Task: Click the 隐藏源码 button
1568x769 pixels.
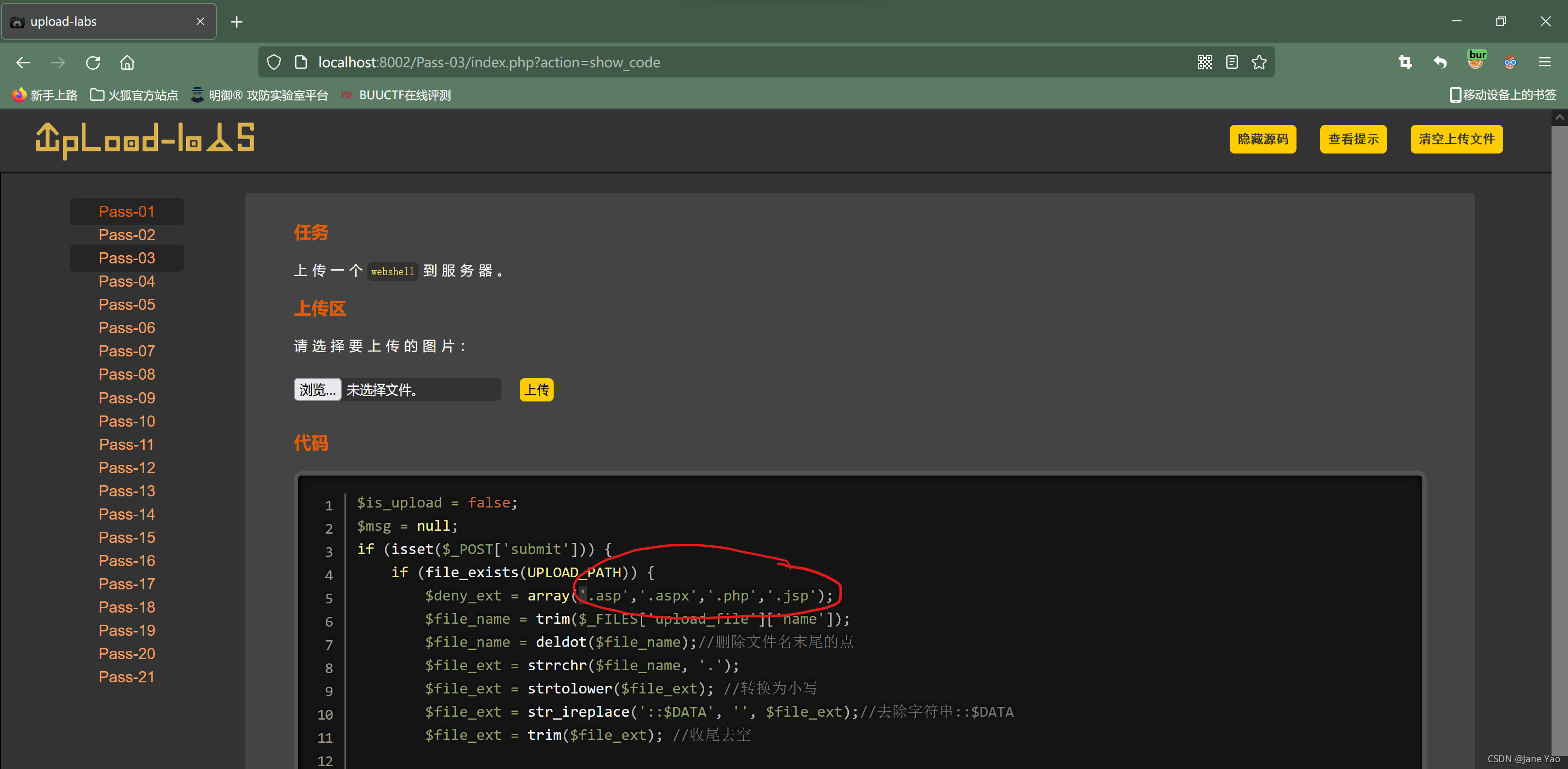Action: tap(1263, 139)
